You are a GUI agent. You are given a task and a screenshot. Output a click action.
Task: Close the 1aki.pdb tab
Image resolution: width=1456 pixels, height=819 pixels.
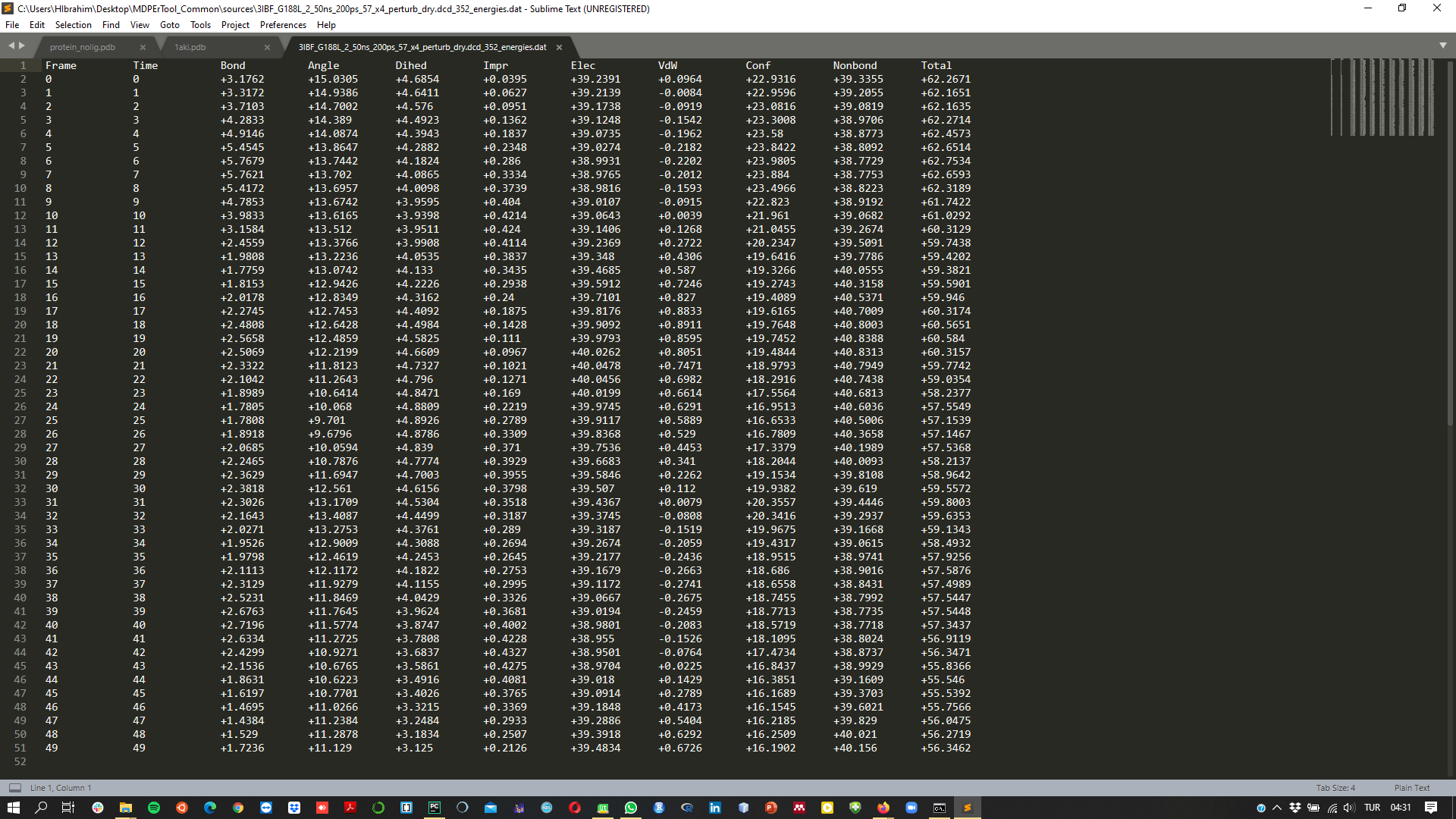[x=267, y=47]
